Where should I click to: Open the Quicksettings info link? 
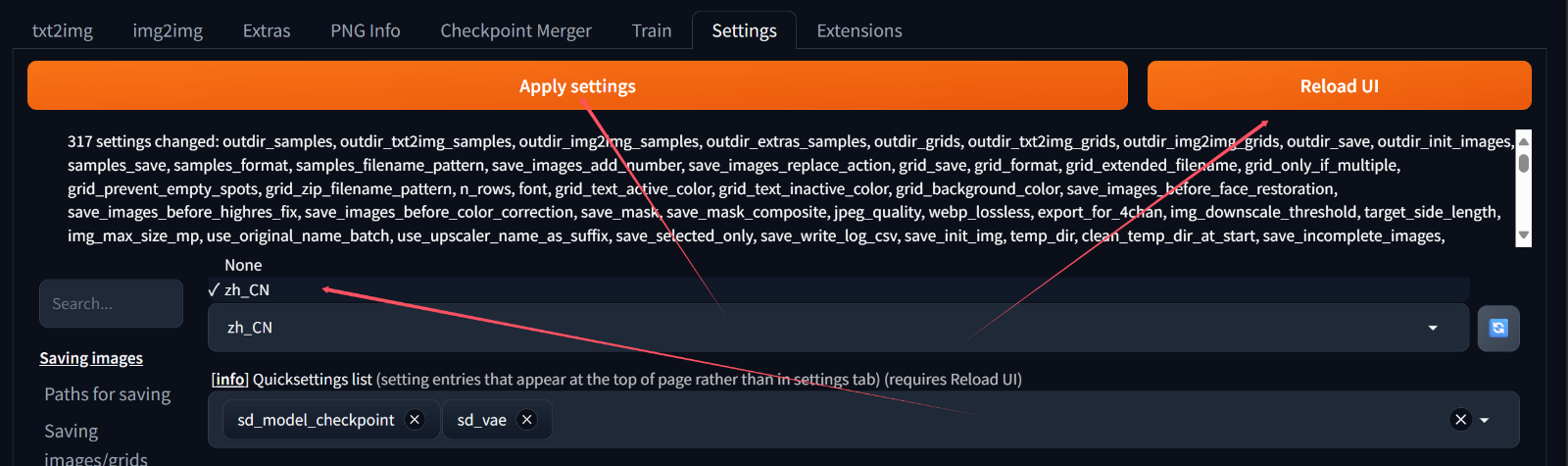(230, 380)
